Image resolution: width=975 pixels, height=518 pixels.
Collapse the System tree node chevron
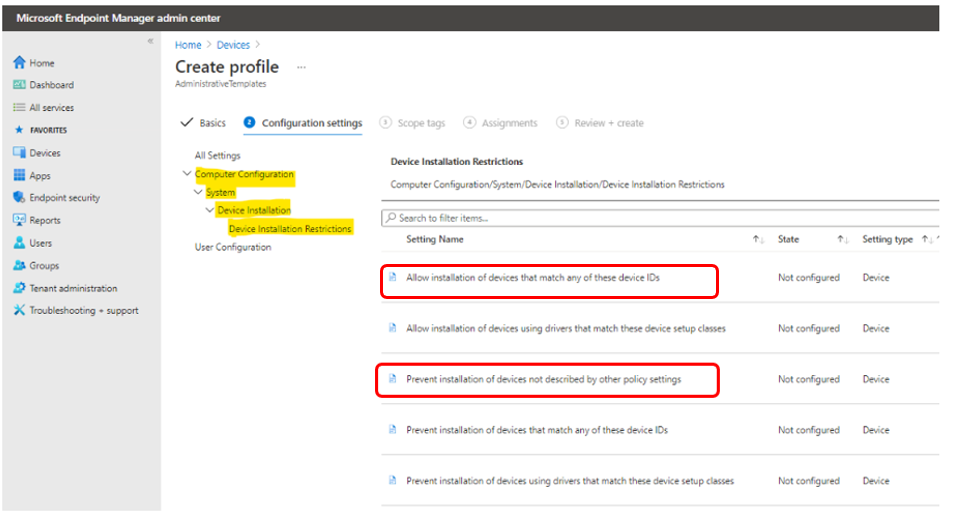click(198, 192)
